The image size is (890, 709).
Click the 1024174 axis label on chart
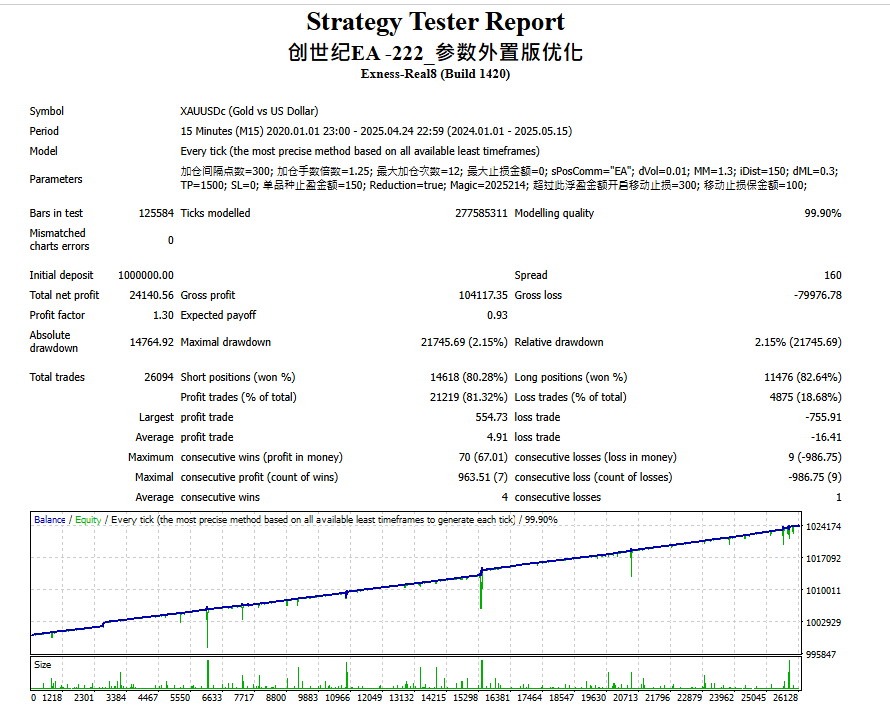[x=823, y=527]
